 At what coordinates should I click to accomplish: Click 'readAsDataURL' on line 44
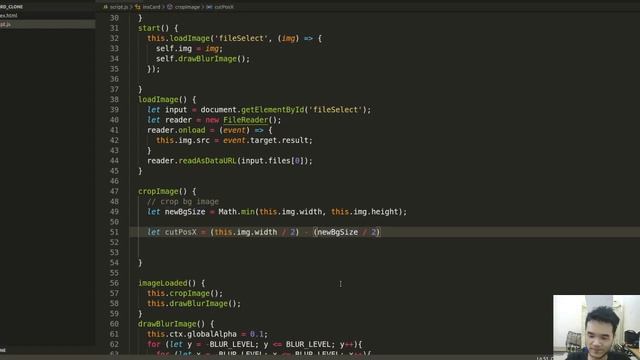[x=207, y=161]
